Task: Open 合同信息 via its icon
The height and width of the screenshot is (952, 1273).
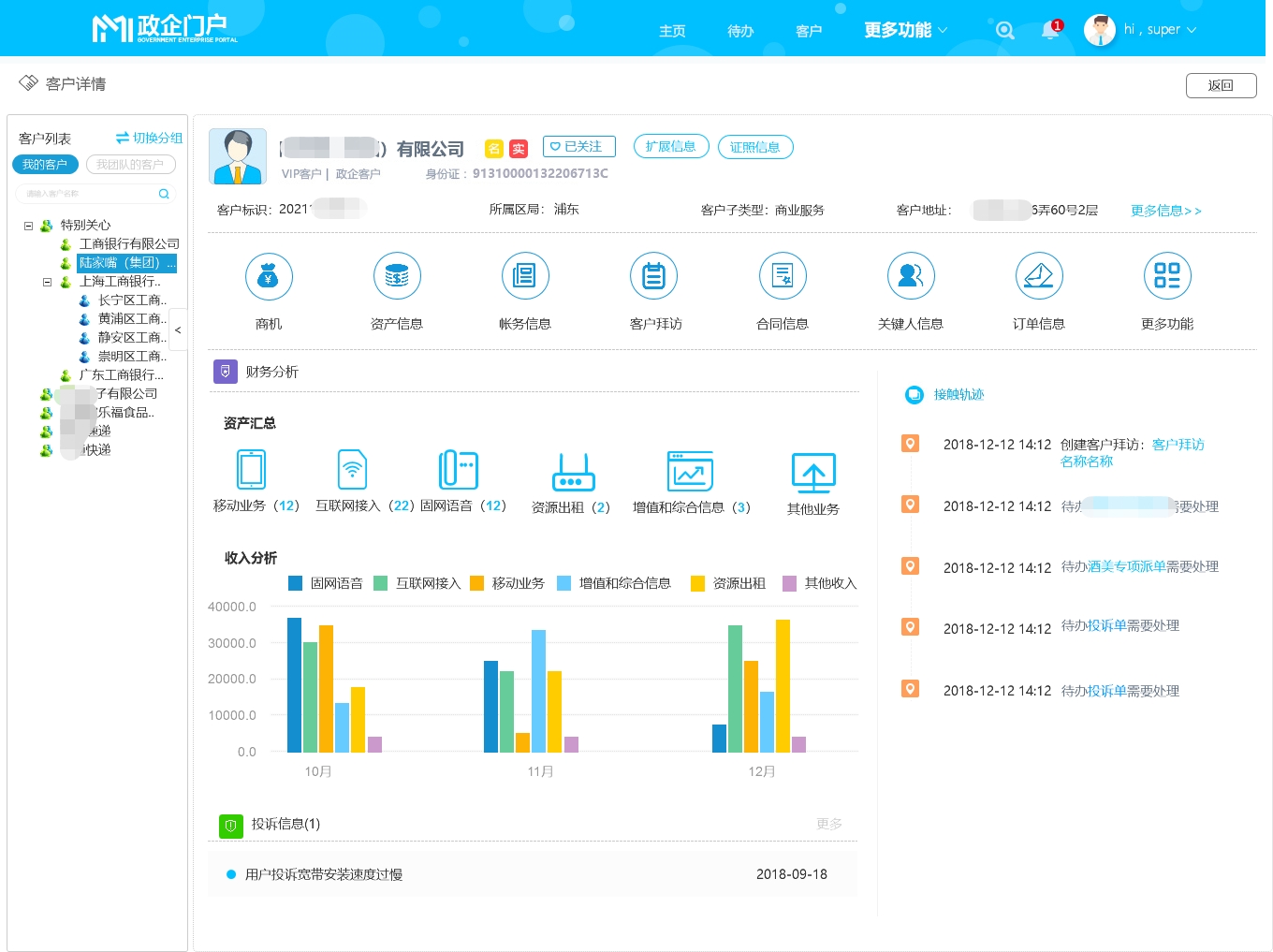Action: pyautogui.click(x=782, y=276)
